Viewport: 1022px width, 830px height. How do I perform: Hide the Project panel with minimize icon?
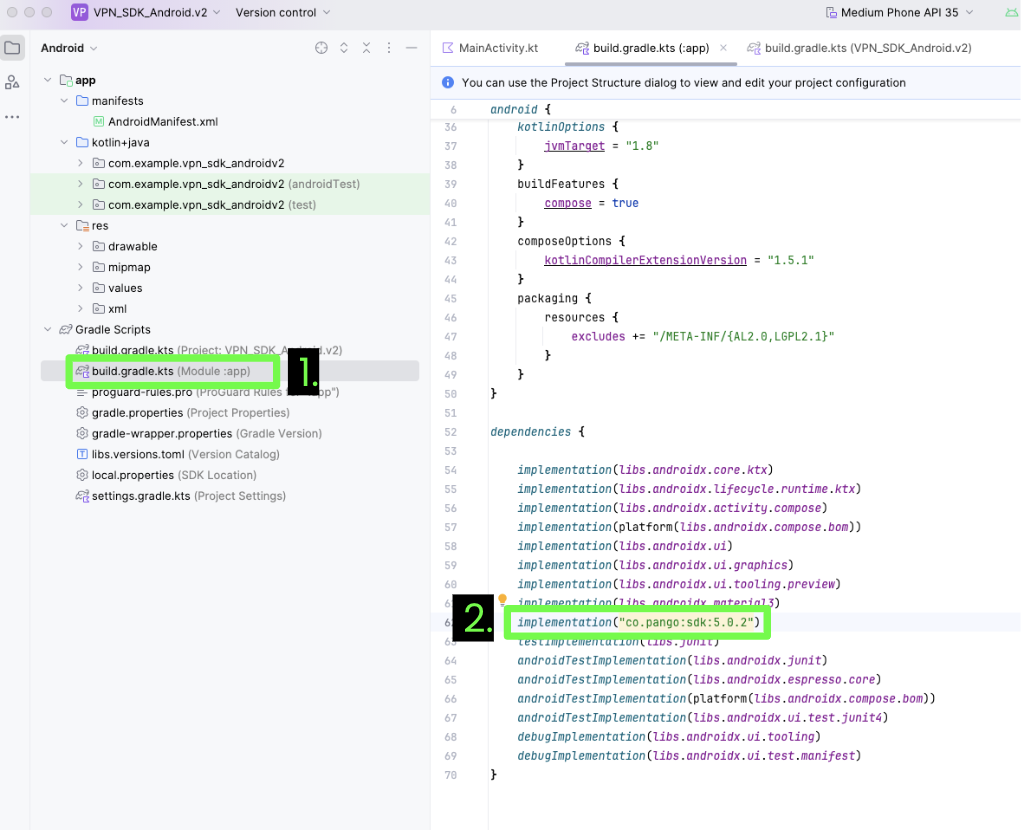[x=411, y=48]
